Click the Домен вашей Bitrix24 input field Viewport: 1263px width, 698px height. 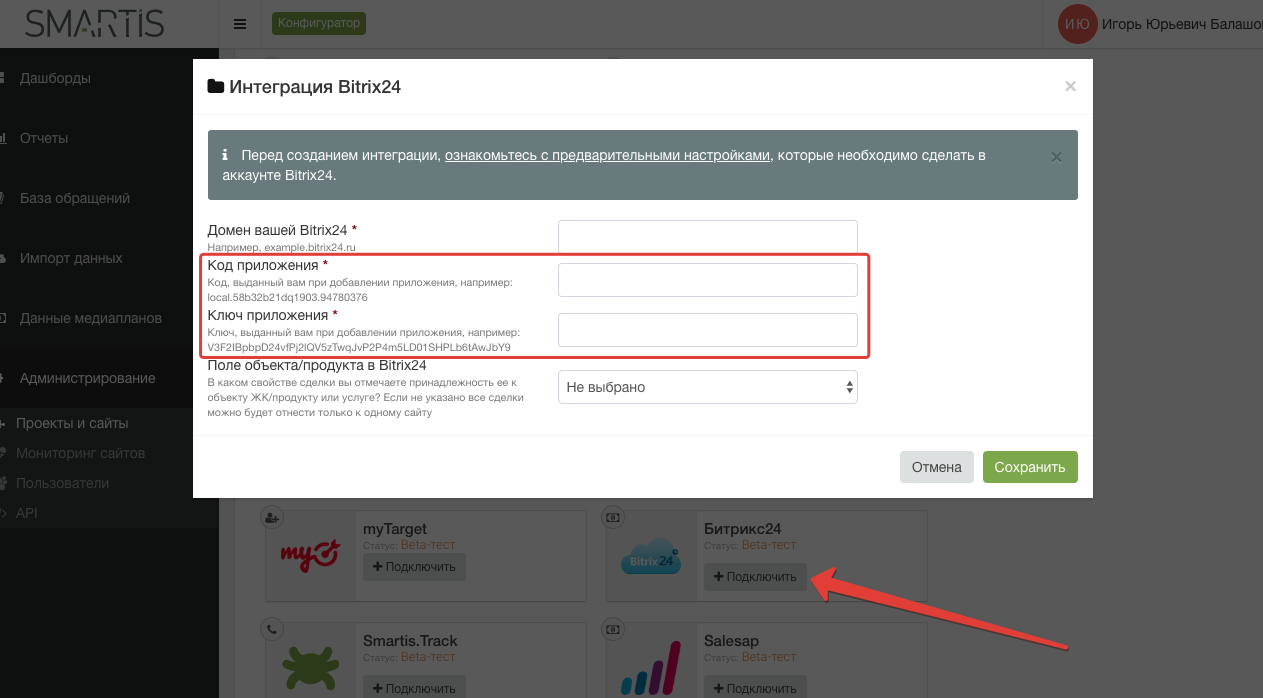tap(707, 237)
